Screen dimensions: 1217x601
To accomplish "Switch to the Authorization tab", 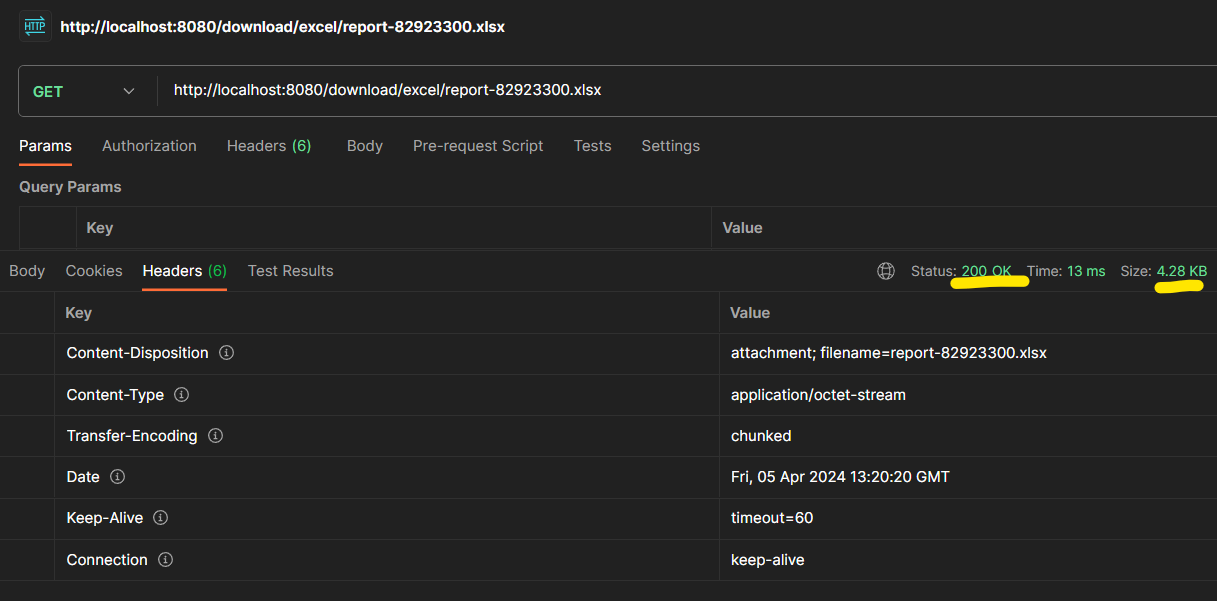I will point(149,145).
